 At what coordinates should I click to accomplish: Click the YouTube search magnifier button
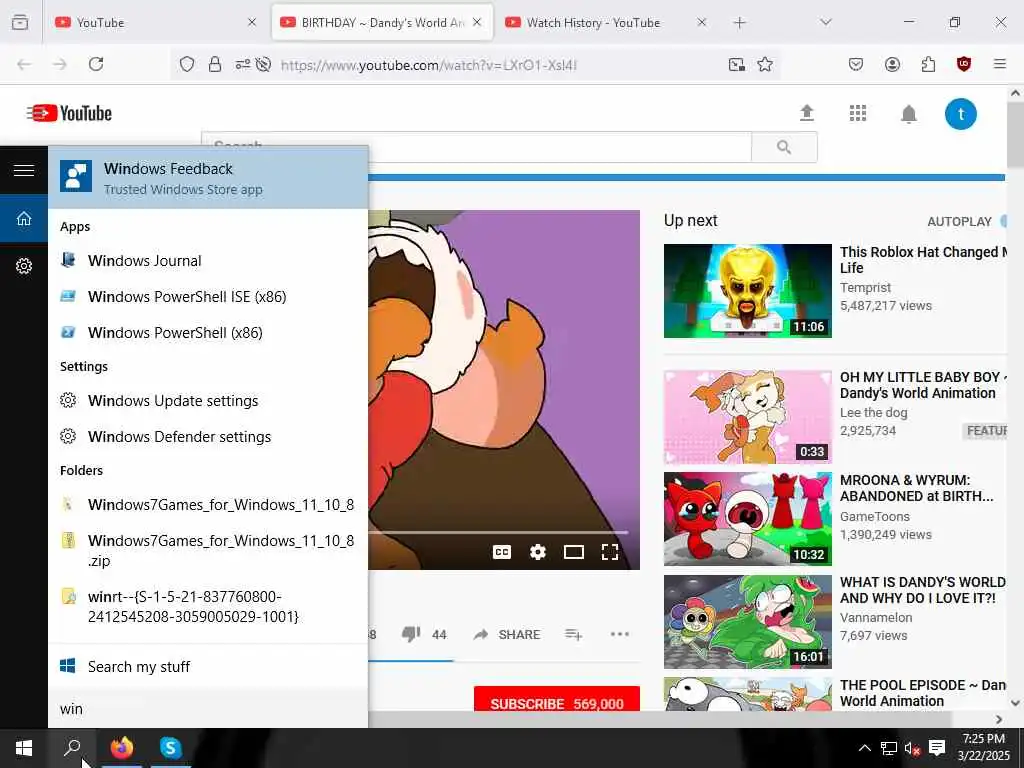point(784,147)
